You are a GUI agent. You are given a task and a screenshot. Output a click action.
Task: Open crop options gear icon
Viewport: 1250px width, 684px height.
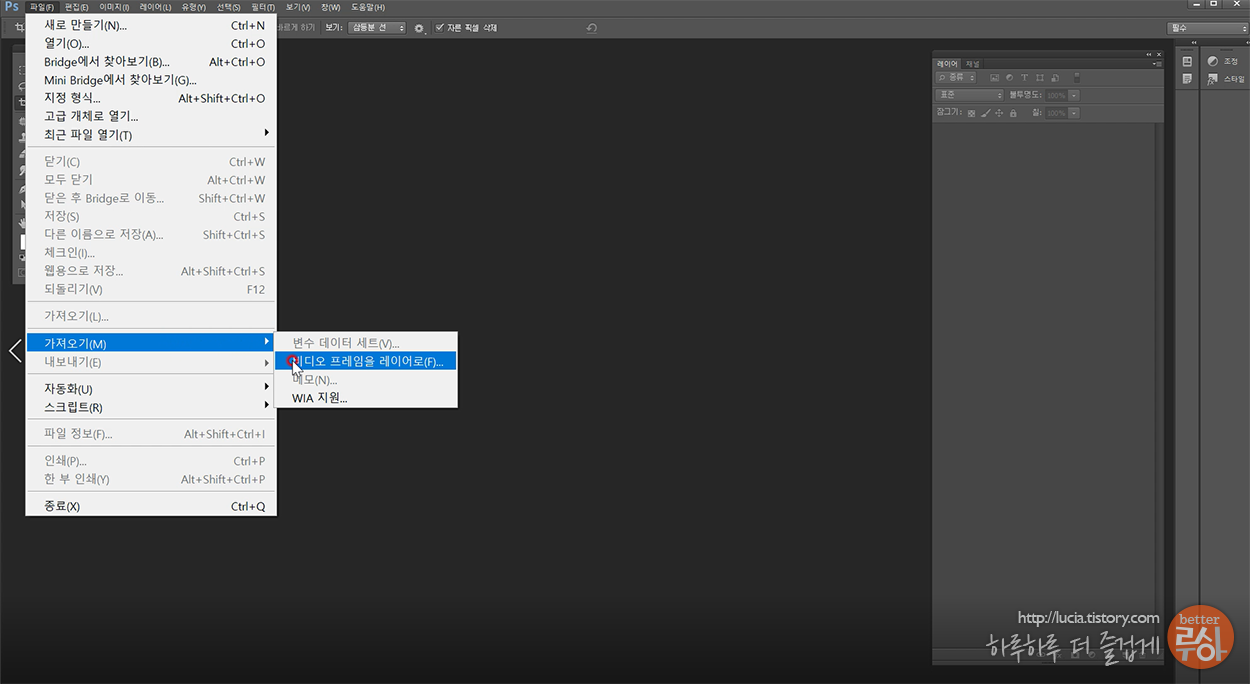click(x=419, y=28)
